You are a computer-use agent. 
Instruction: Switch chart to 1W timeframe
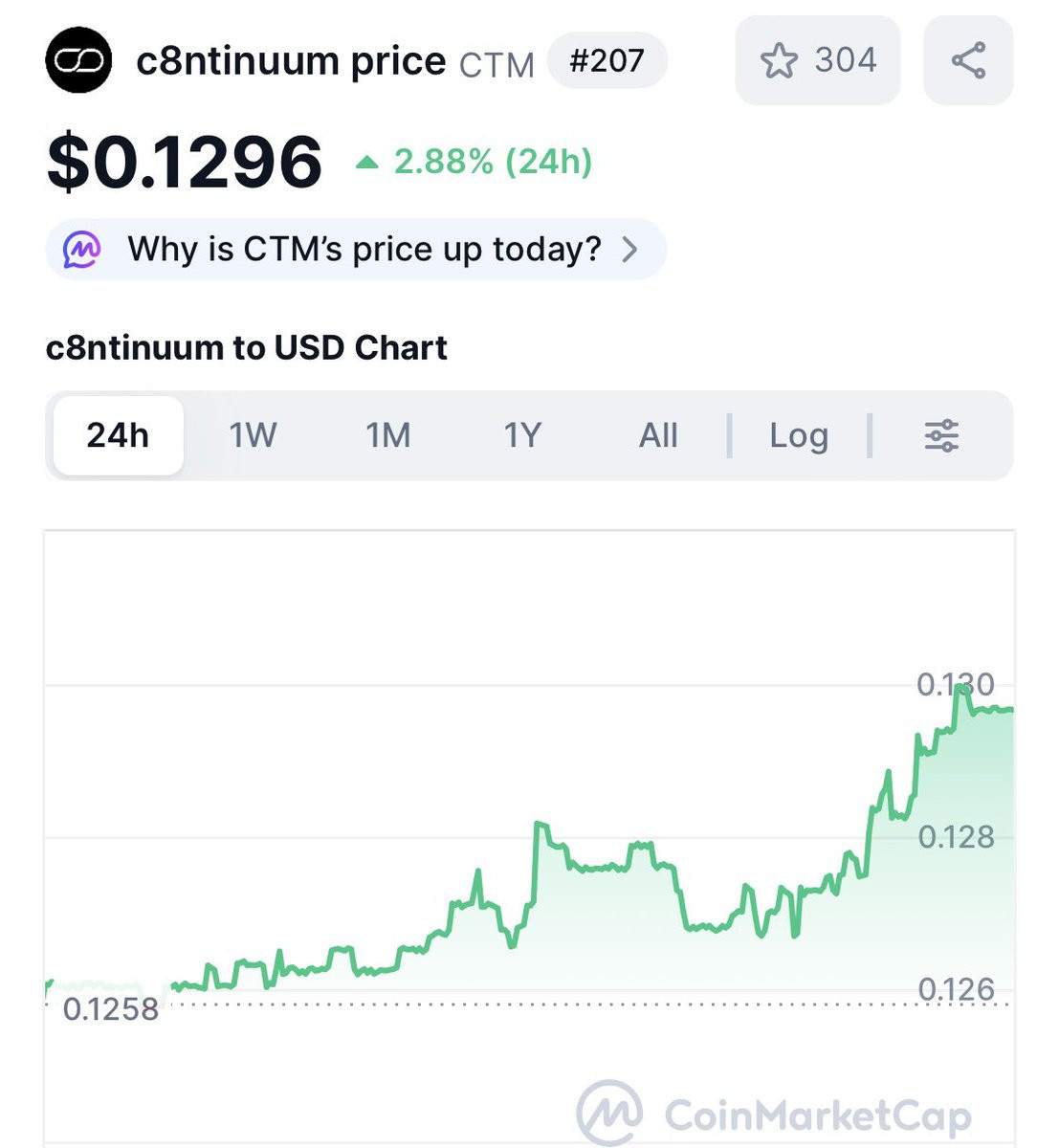point(253,436)
